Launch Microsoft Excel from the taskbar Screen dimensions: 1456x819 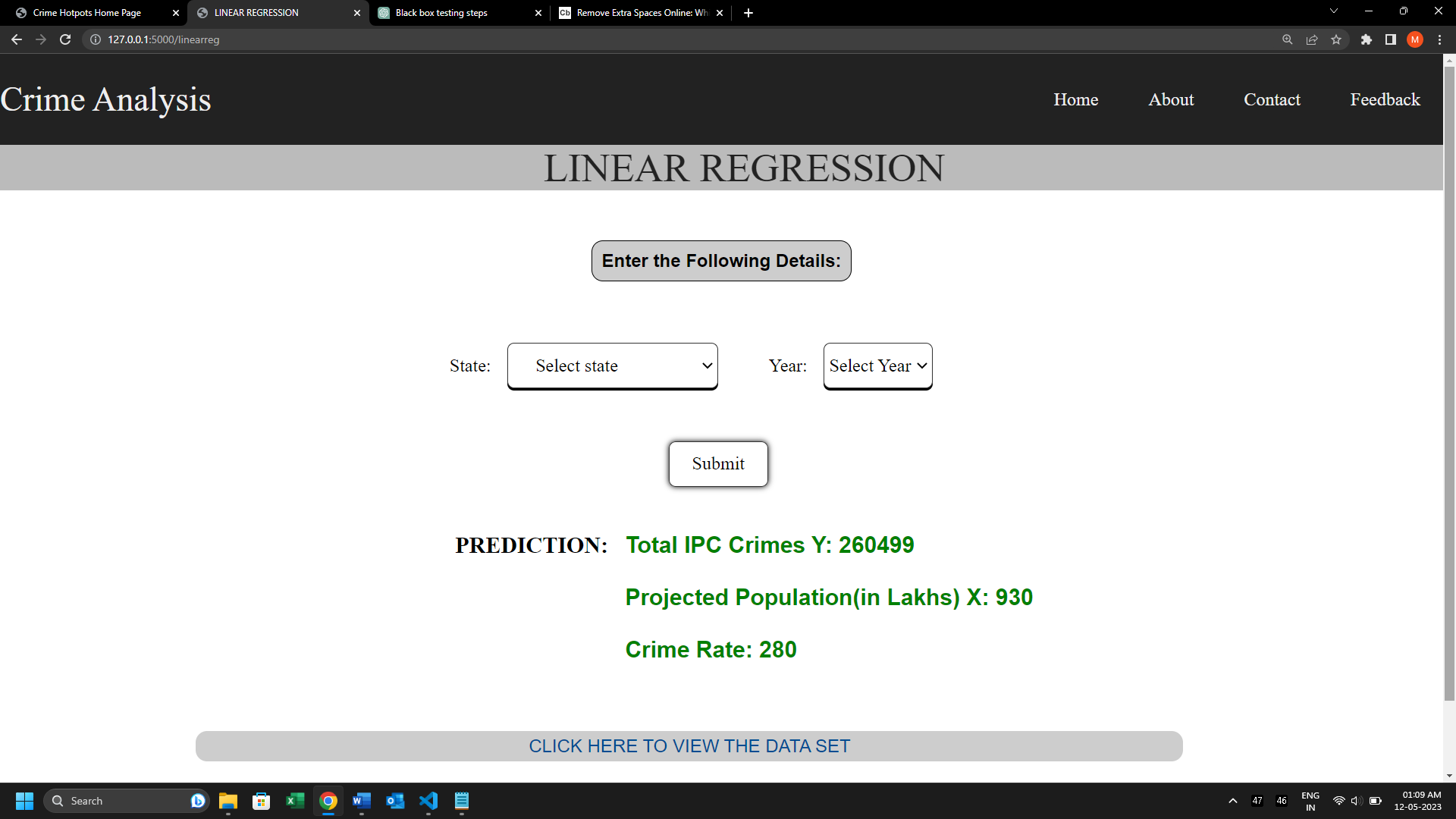coord(295,800)
